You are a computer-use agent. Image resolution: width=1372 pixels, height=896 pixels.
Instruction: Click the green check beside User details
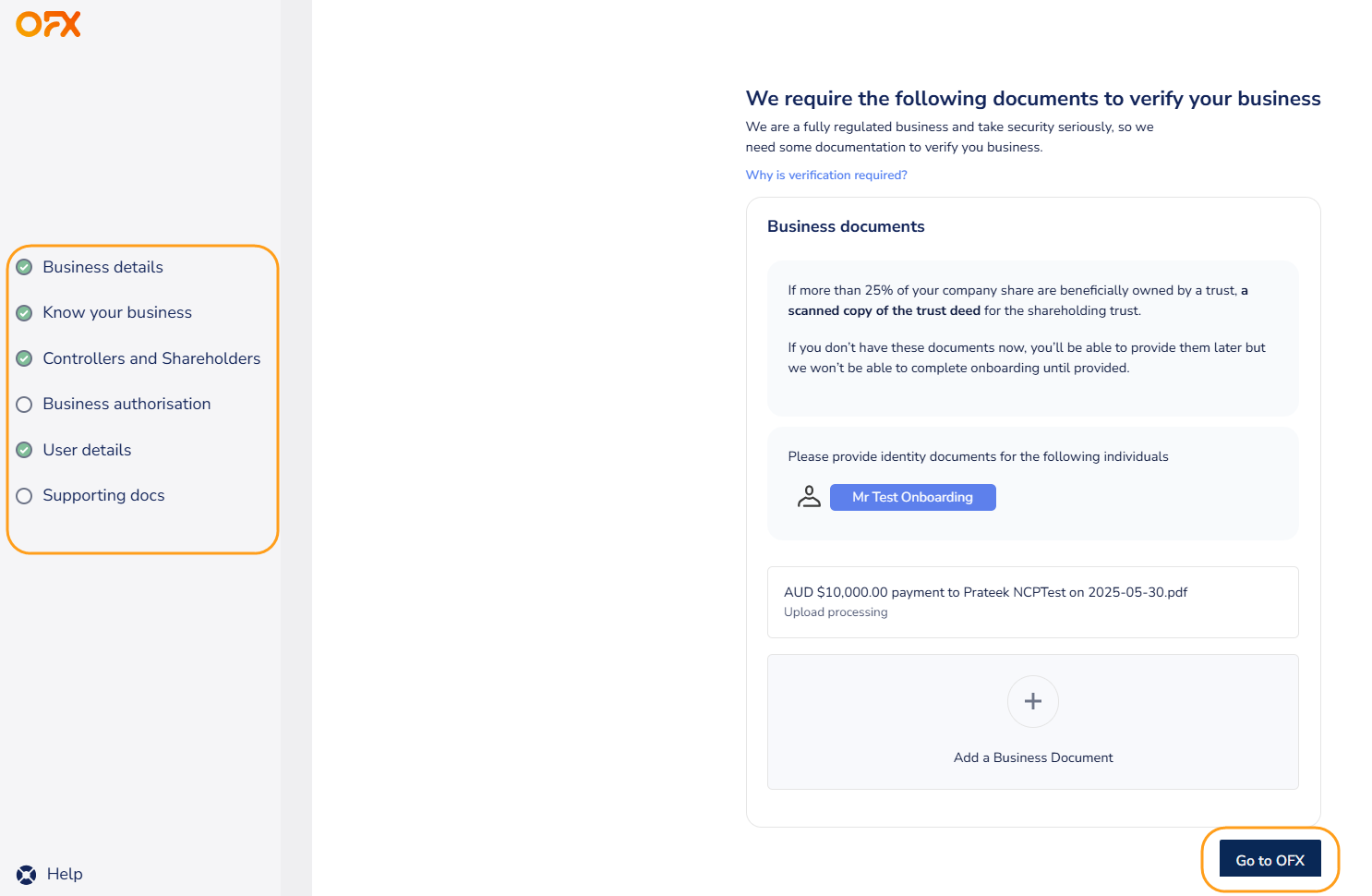pyautogui.click(x=25, y=450)
